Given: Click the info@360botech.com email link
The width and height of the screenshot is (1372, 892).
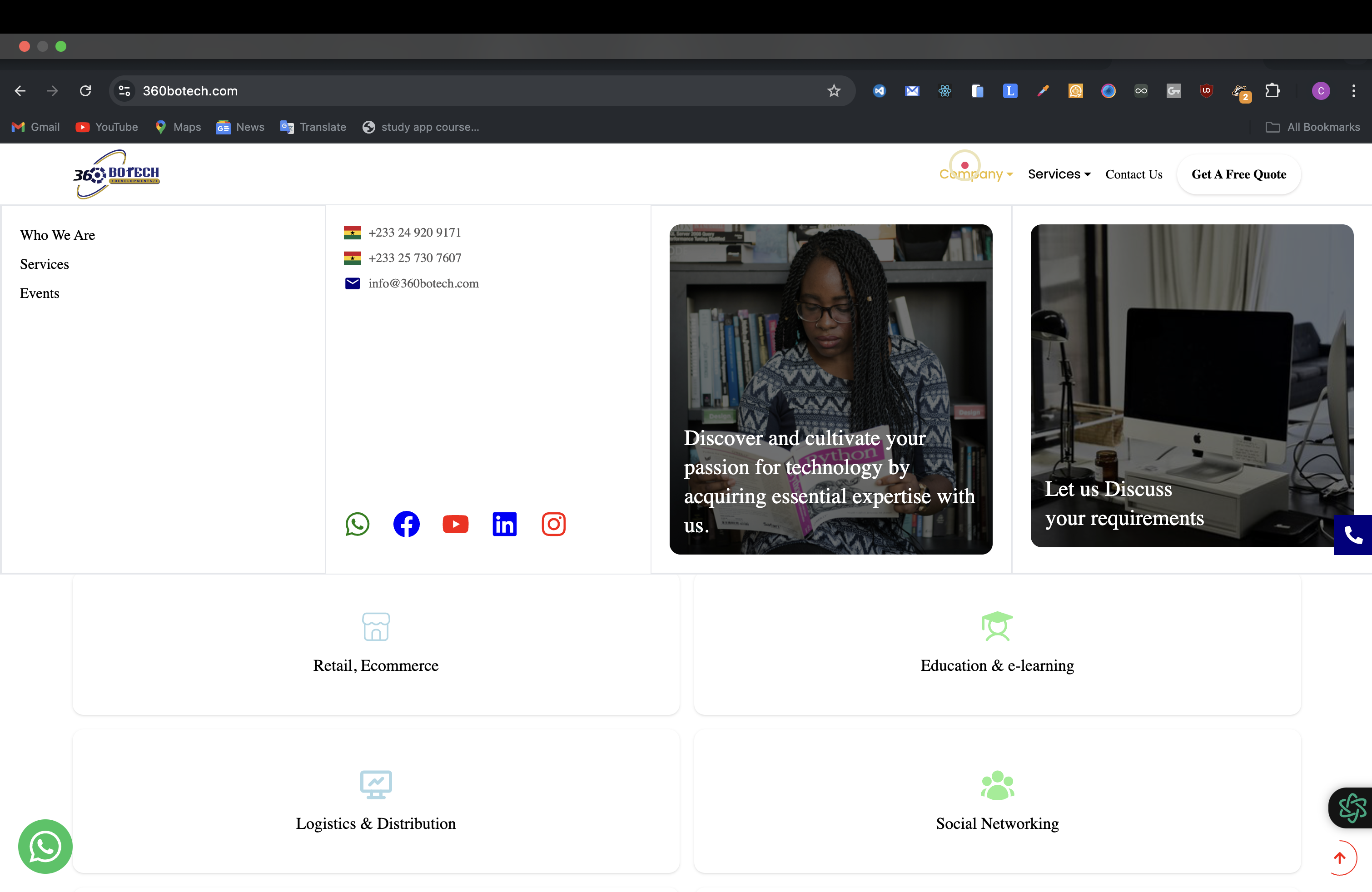Looking at the screenshot, I should pos(423,283).
